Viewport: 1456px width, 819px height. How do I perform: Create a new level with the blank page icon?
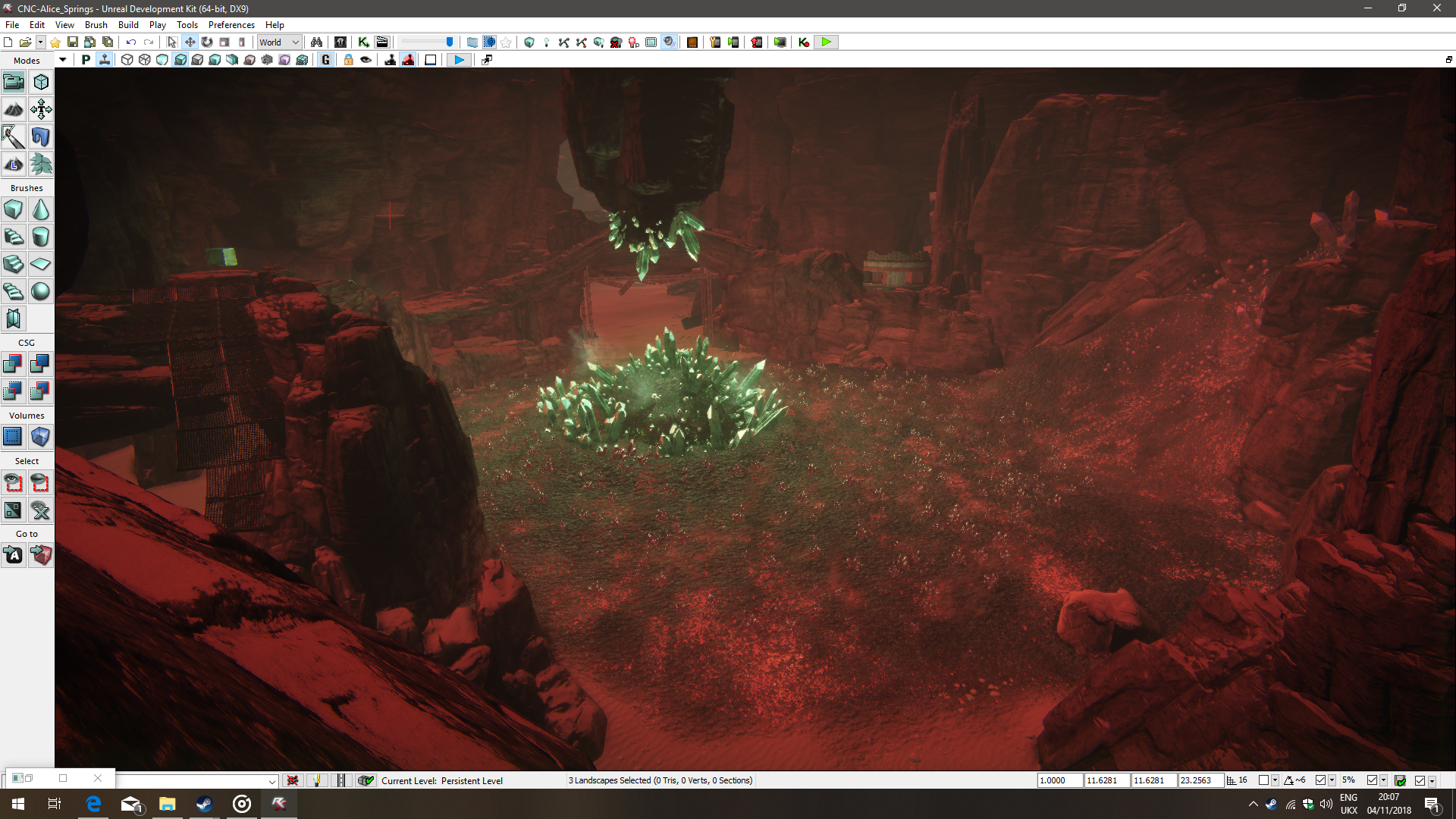8,42
